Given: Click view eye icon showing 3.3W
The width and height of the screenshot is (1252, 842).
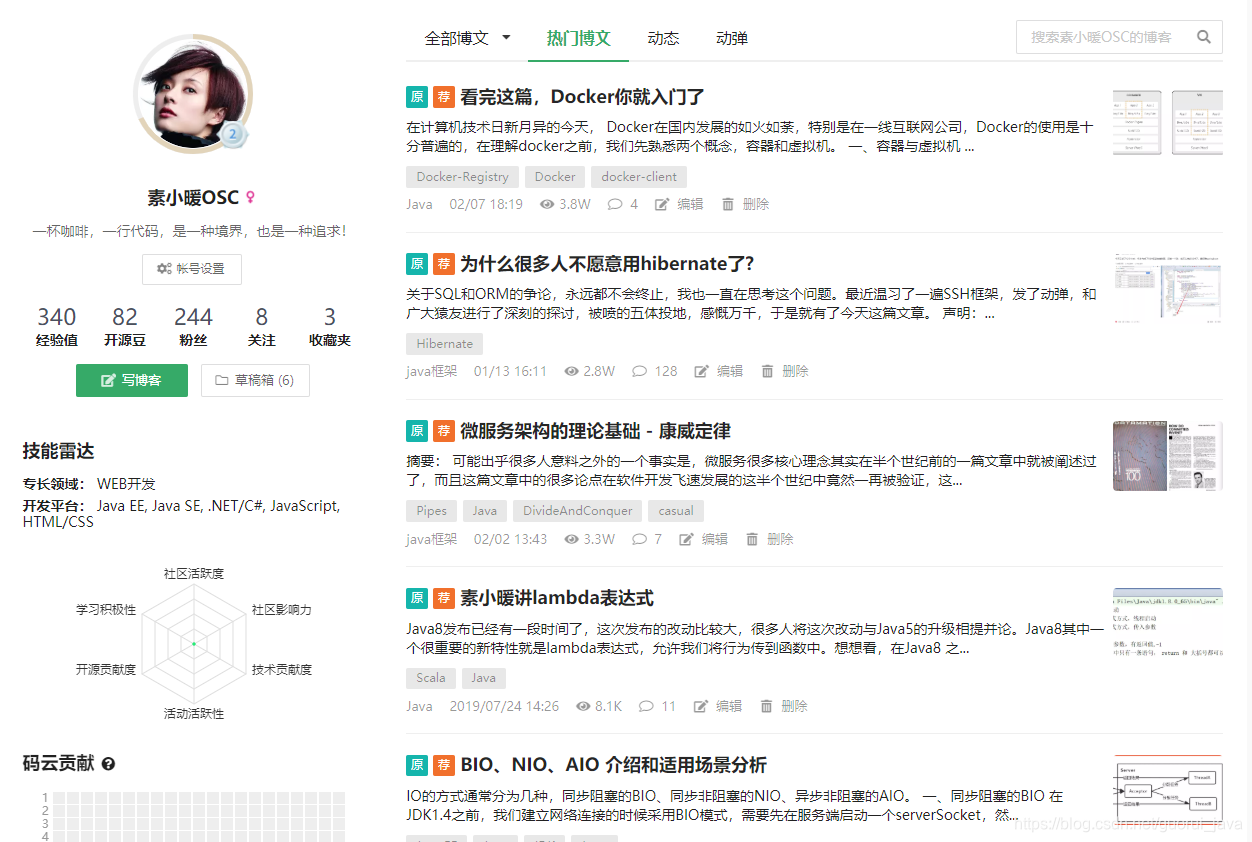Looking at the screenshot, I should click(x=572, y=539).
